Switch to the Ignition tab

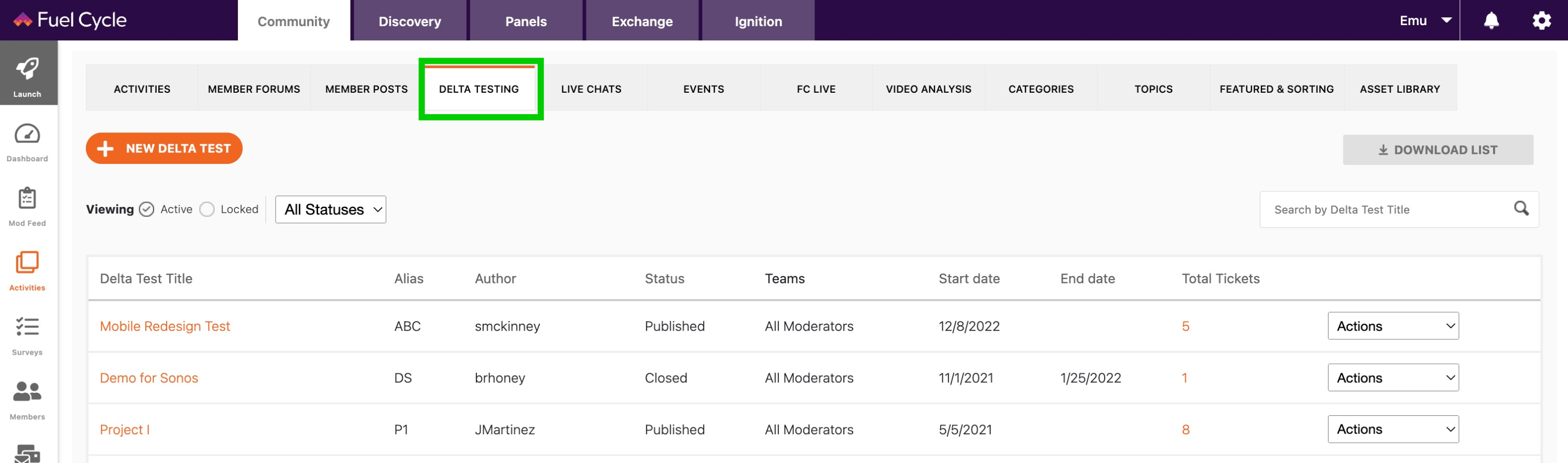(x=758, y=21)
